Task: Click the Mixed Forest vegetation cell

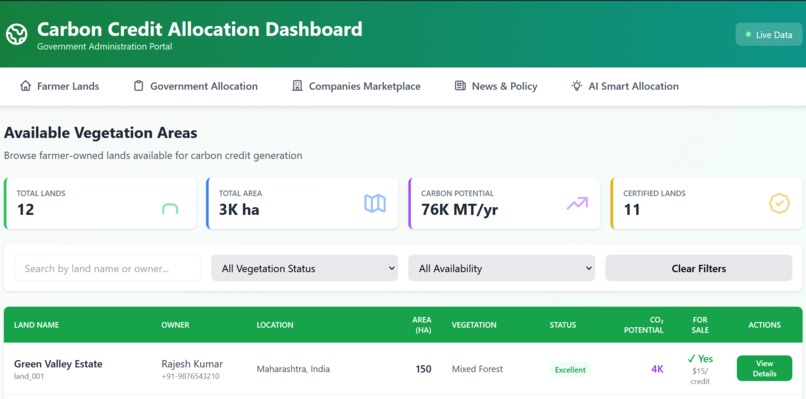Action: point(478,369)
